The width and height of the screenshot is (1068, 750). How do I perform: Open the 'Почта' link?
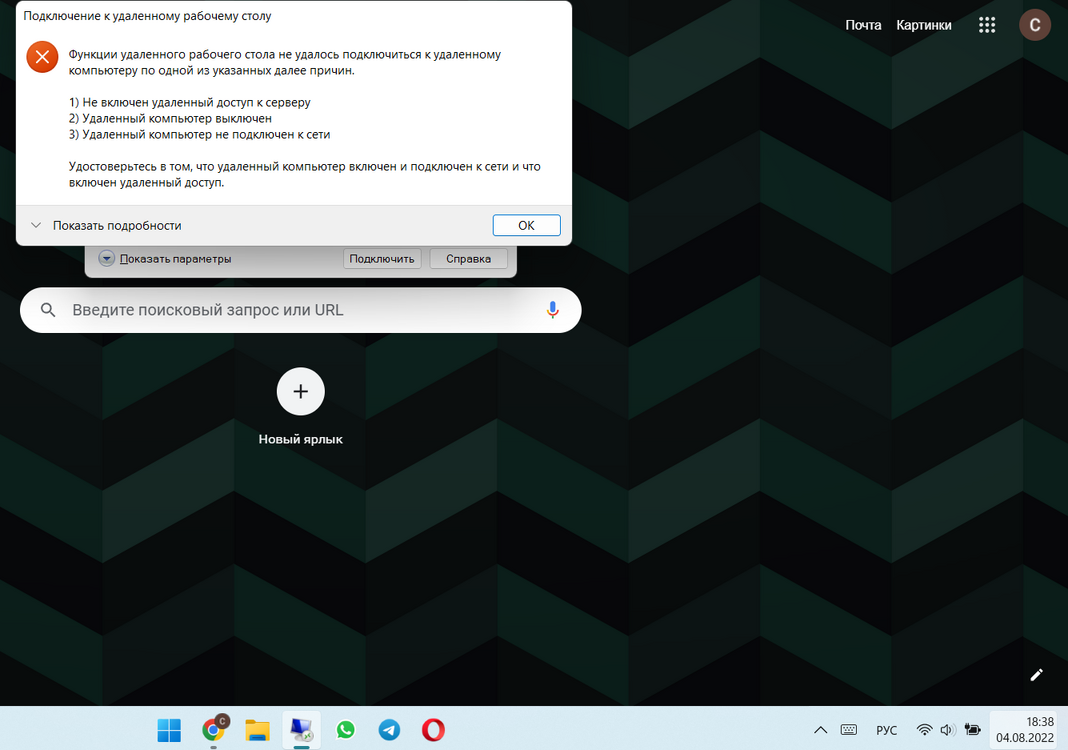863,25
